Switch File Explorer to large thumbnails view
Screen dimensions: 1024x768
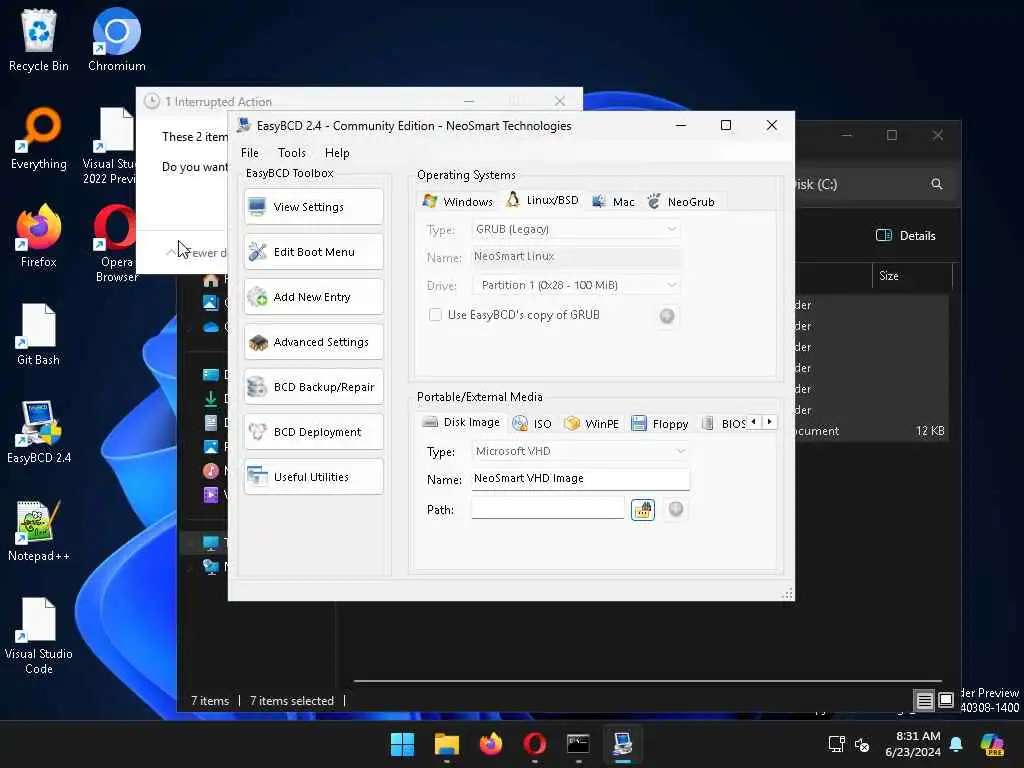point(946,701)
